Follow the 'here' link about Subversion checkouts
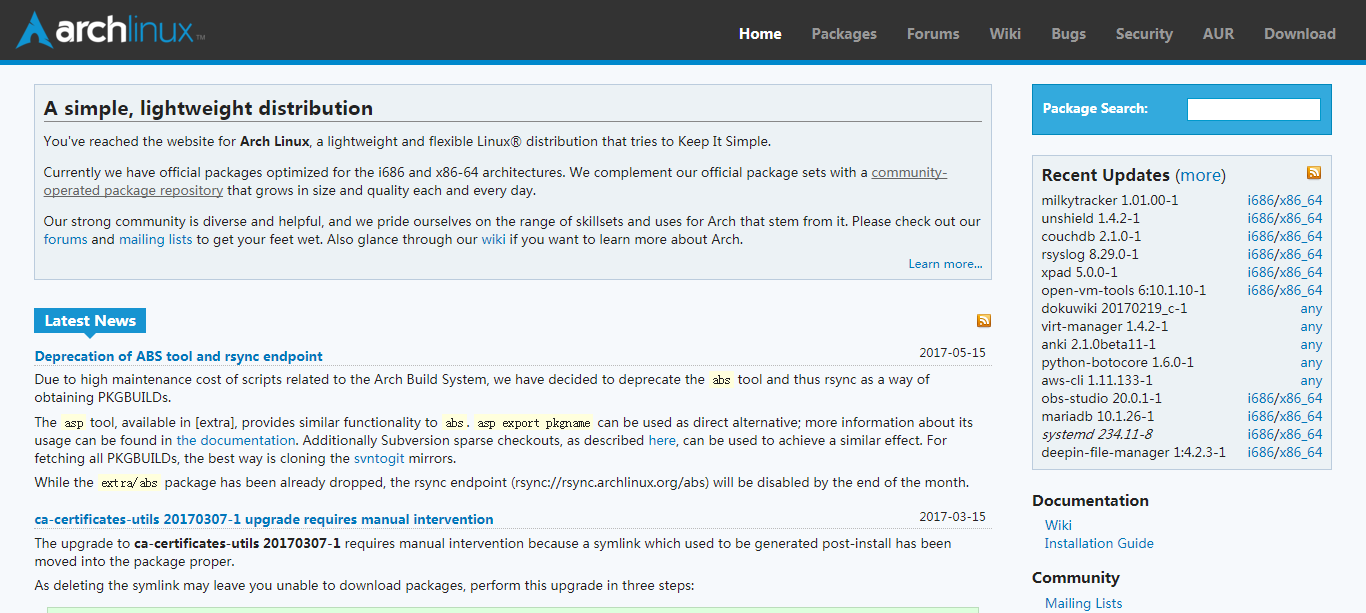The width and height of the screenshot is (1366, 613). point(662,440)
